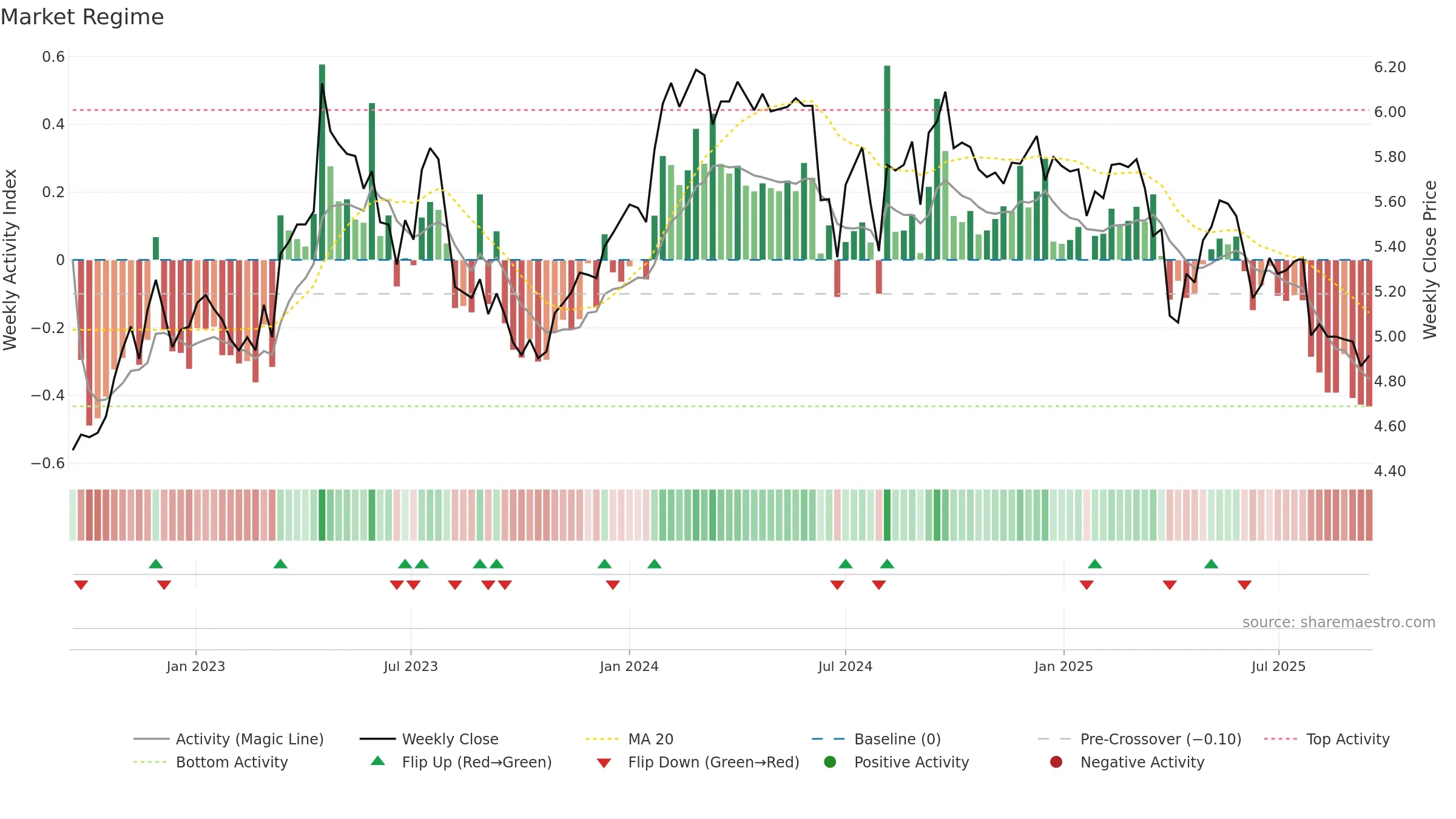The width and height of the screenshot is (1456, 819).
Task: Toggle the Activity (Magic Line) legend entry
Action: 229,739
